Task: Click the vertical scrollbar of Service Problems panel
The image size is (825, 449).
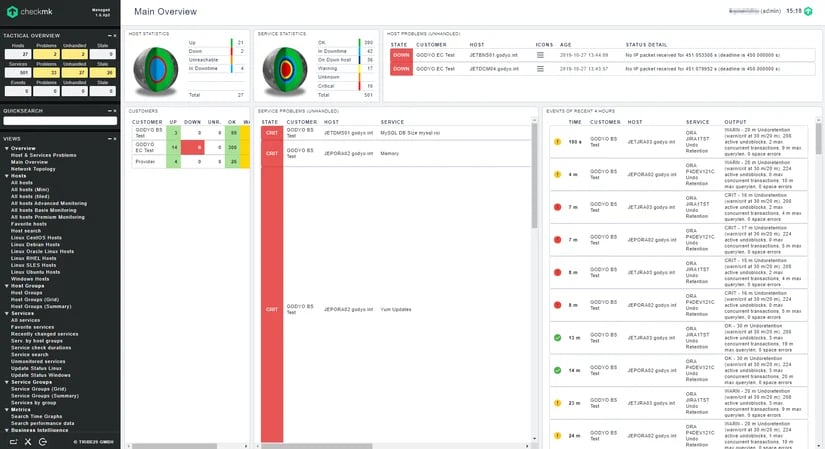Action: pos(535,176)
